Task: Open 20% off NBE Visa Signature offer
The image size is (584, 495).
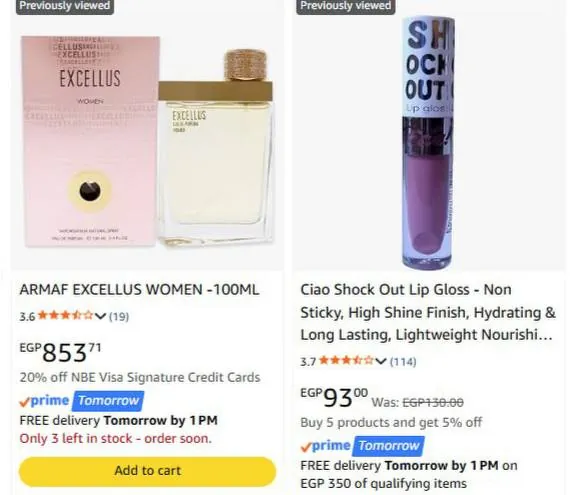Action: tap(140, 377)
